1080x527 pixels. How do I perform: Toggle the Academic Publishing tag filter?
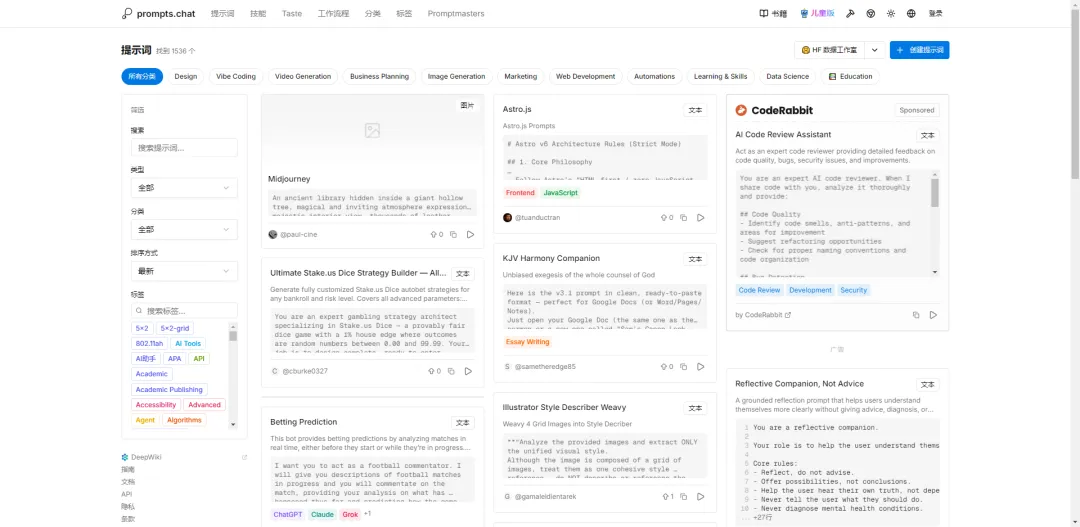click(x=169, y=390)
